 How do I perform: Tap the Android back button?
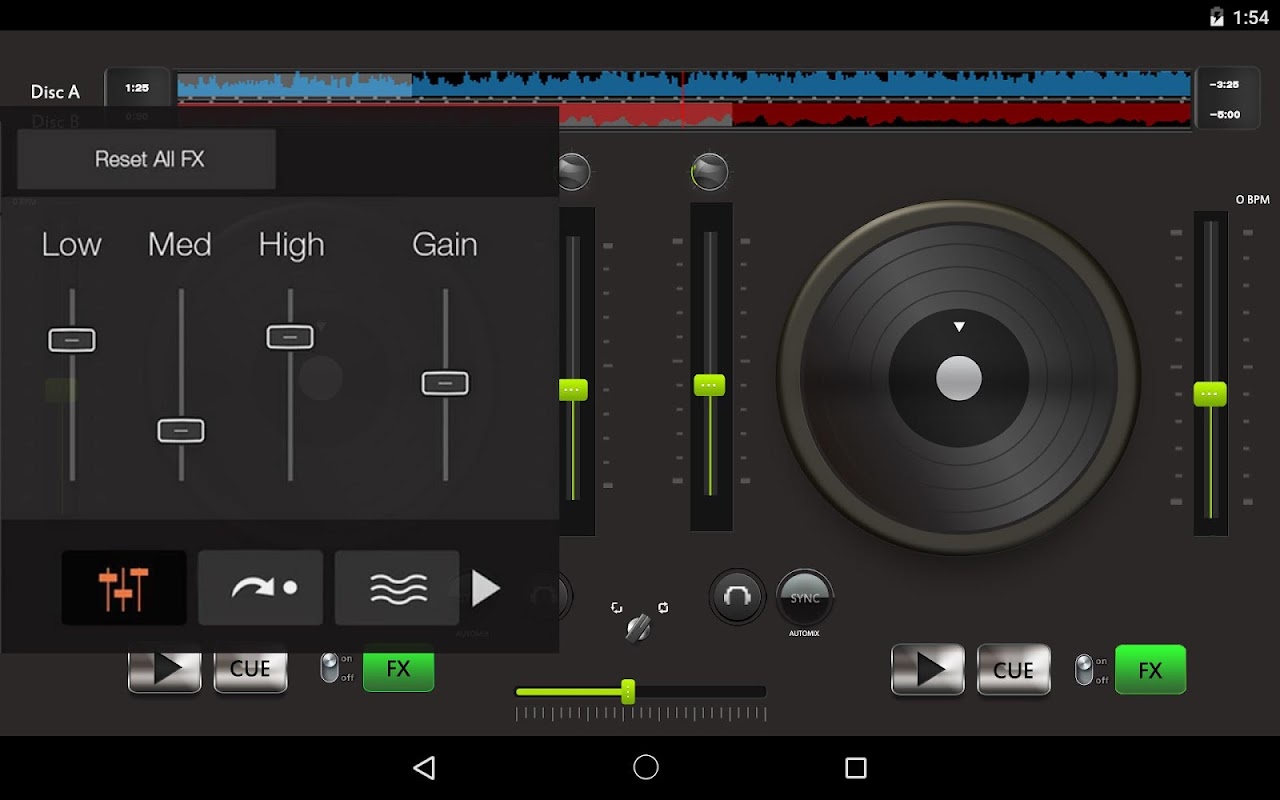424,767
